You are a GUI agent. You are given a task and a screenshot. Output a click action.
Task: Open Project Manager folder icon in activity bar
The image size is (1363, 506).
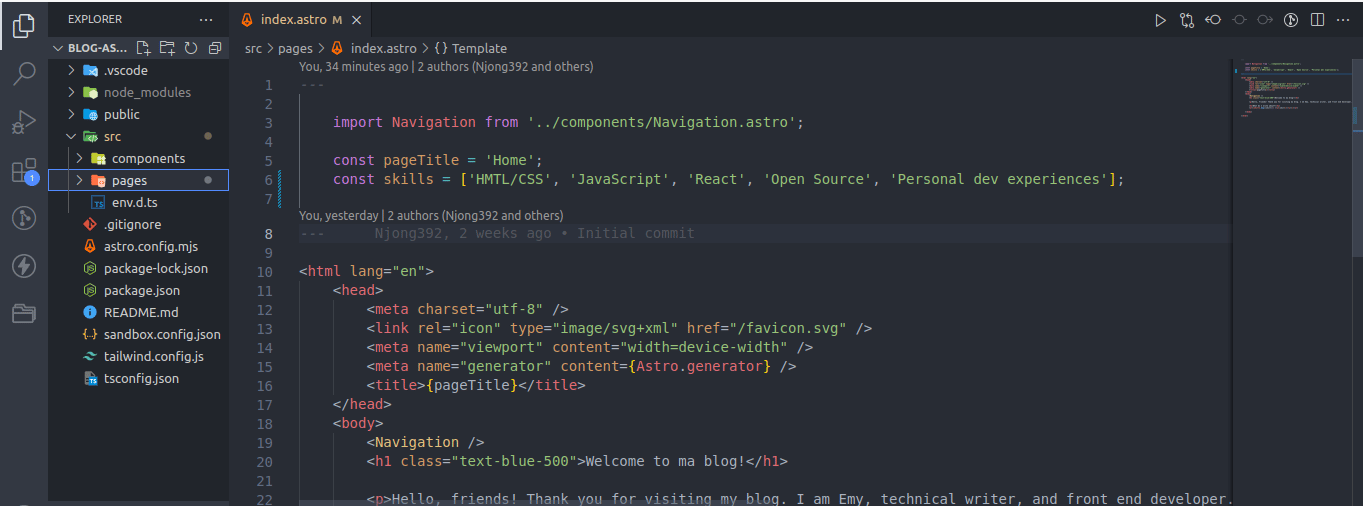(24, 314)
